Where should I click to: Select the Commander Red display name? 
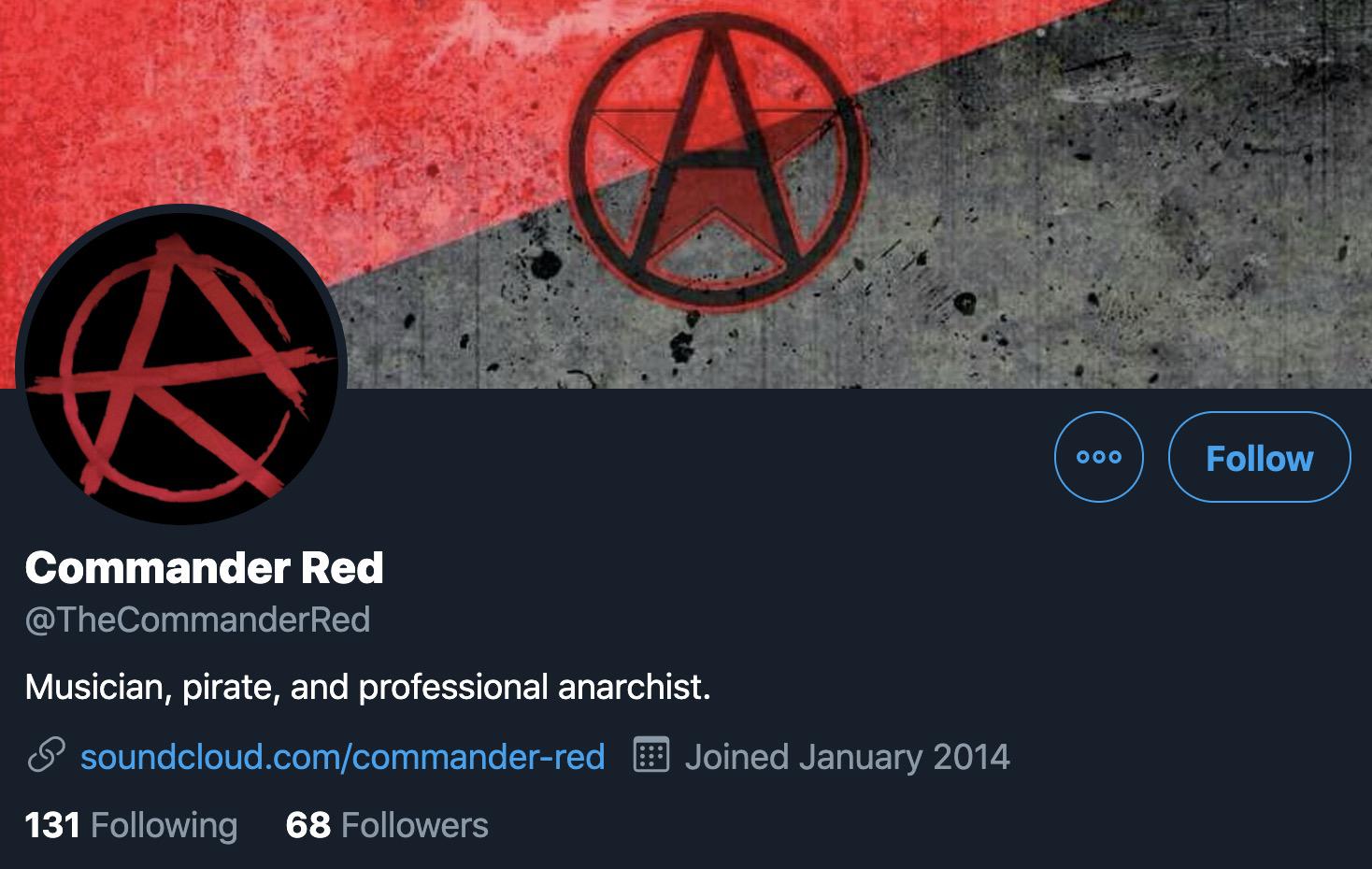[205, 568]
